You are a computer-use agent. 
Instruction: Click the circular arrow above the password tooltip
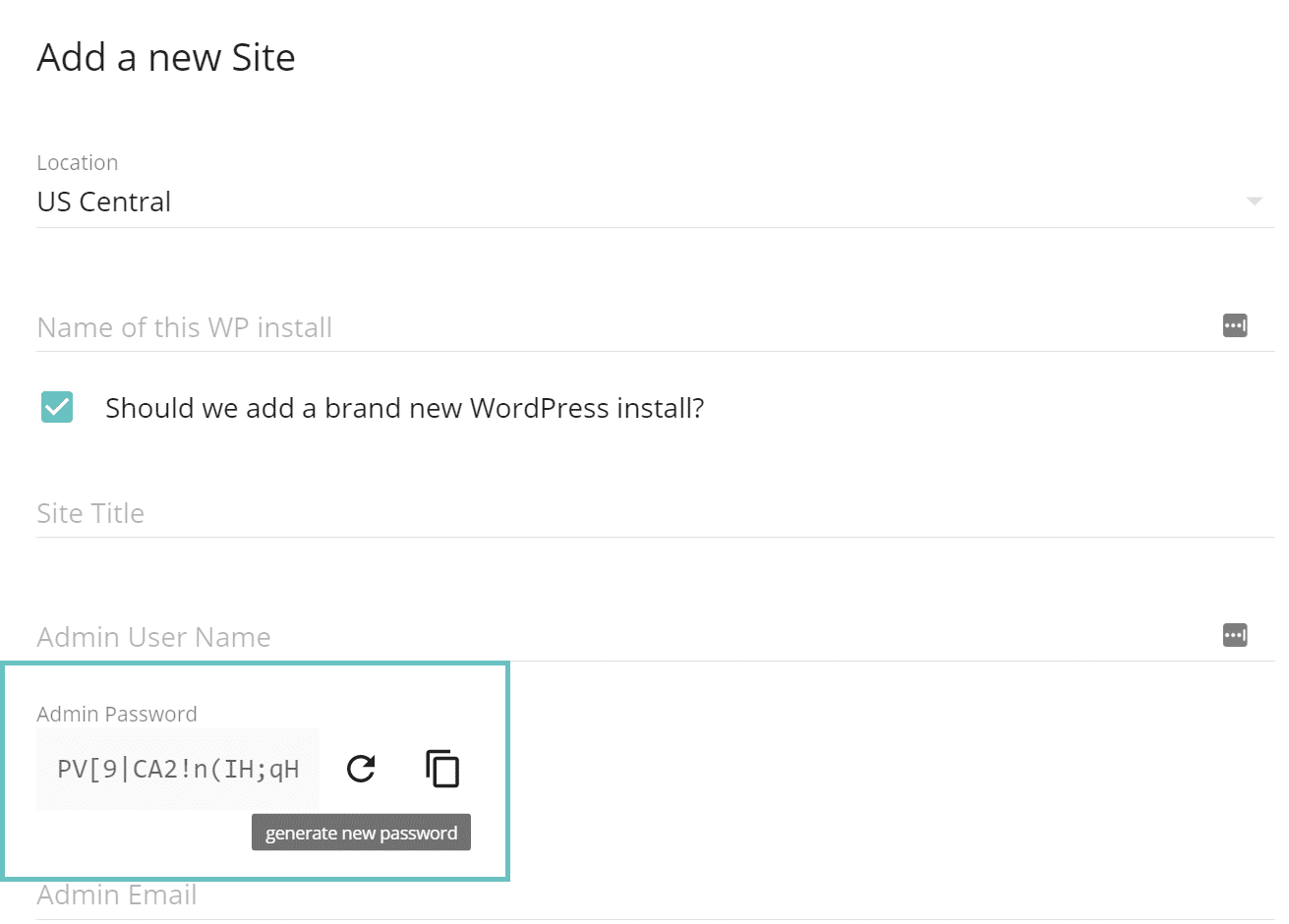pyautogui.click(x=360, y=769)
